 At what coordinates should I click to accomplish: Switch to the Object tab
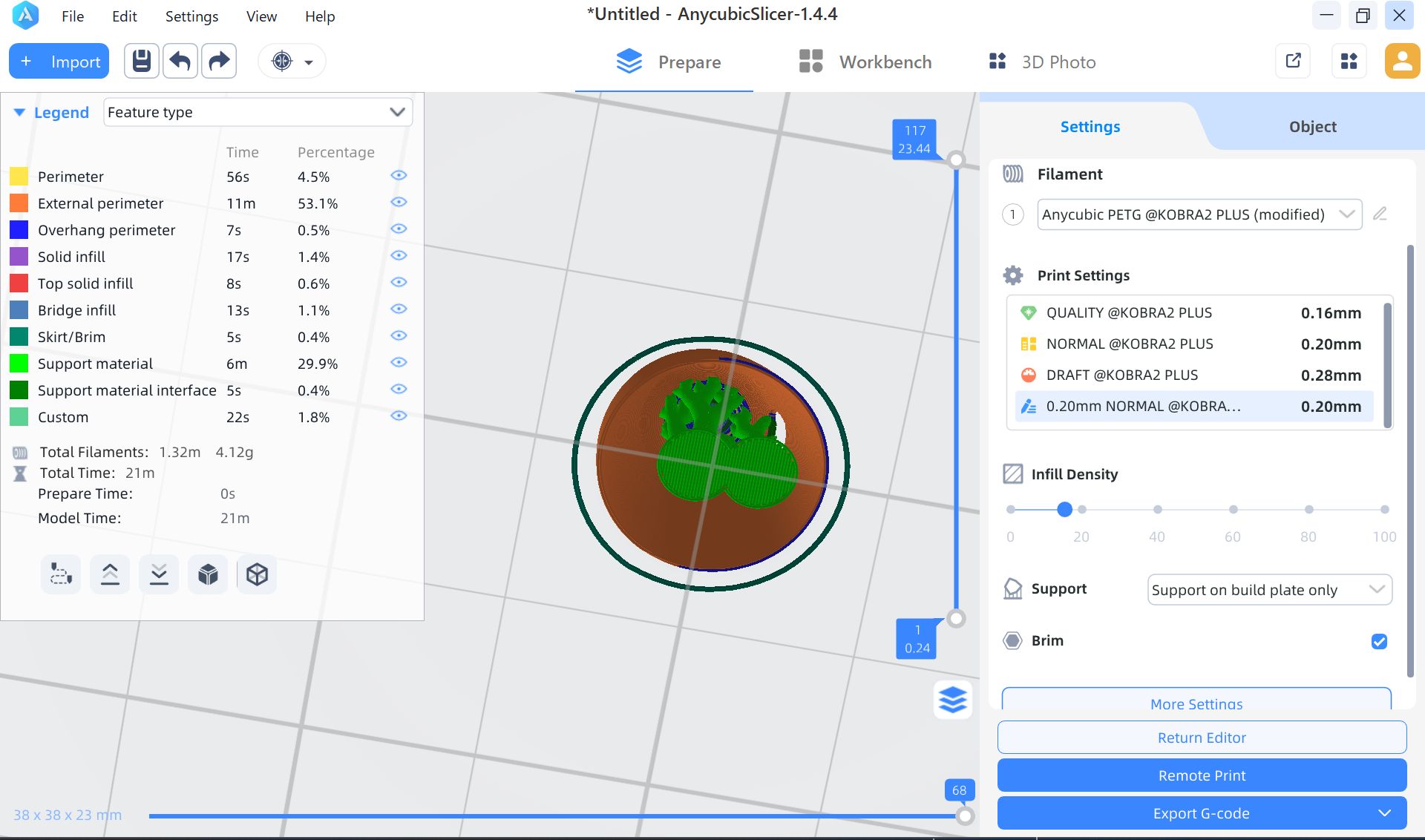coord(1312,127)
